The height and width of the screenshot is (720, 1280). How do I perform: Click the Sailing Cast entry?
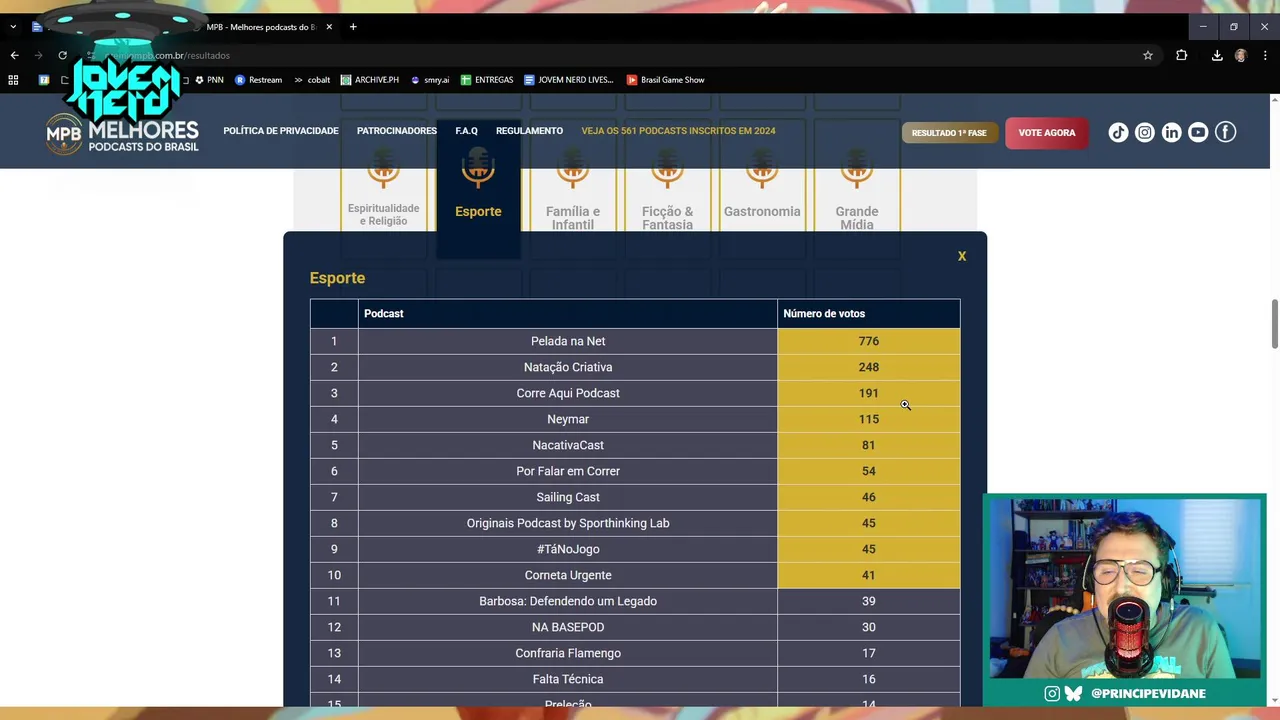(568, 497)
